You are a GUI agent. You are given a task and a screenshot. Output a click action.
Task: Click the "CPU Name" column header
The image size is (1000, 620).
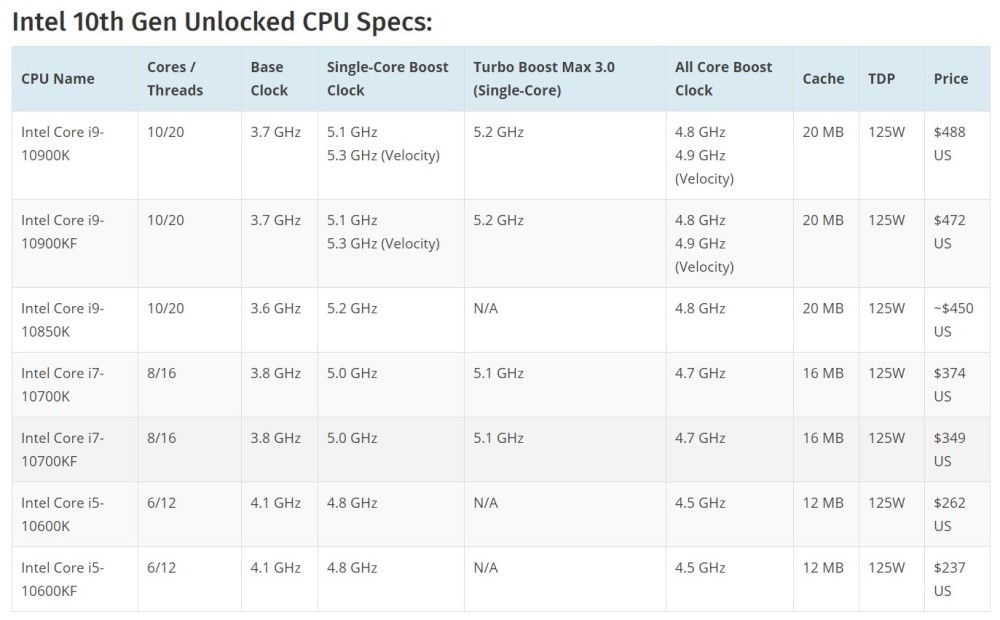pyautogui.click(x=57, y=79)
